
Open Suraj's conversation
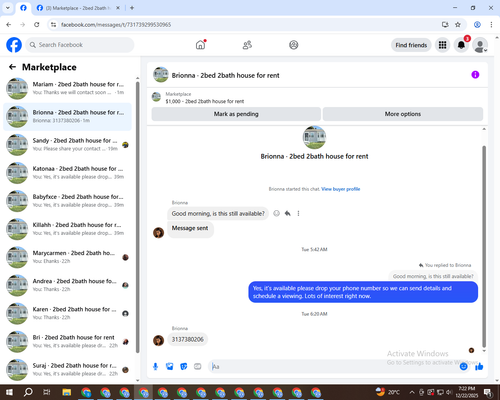click(67, 370)
